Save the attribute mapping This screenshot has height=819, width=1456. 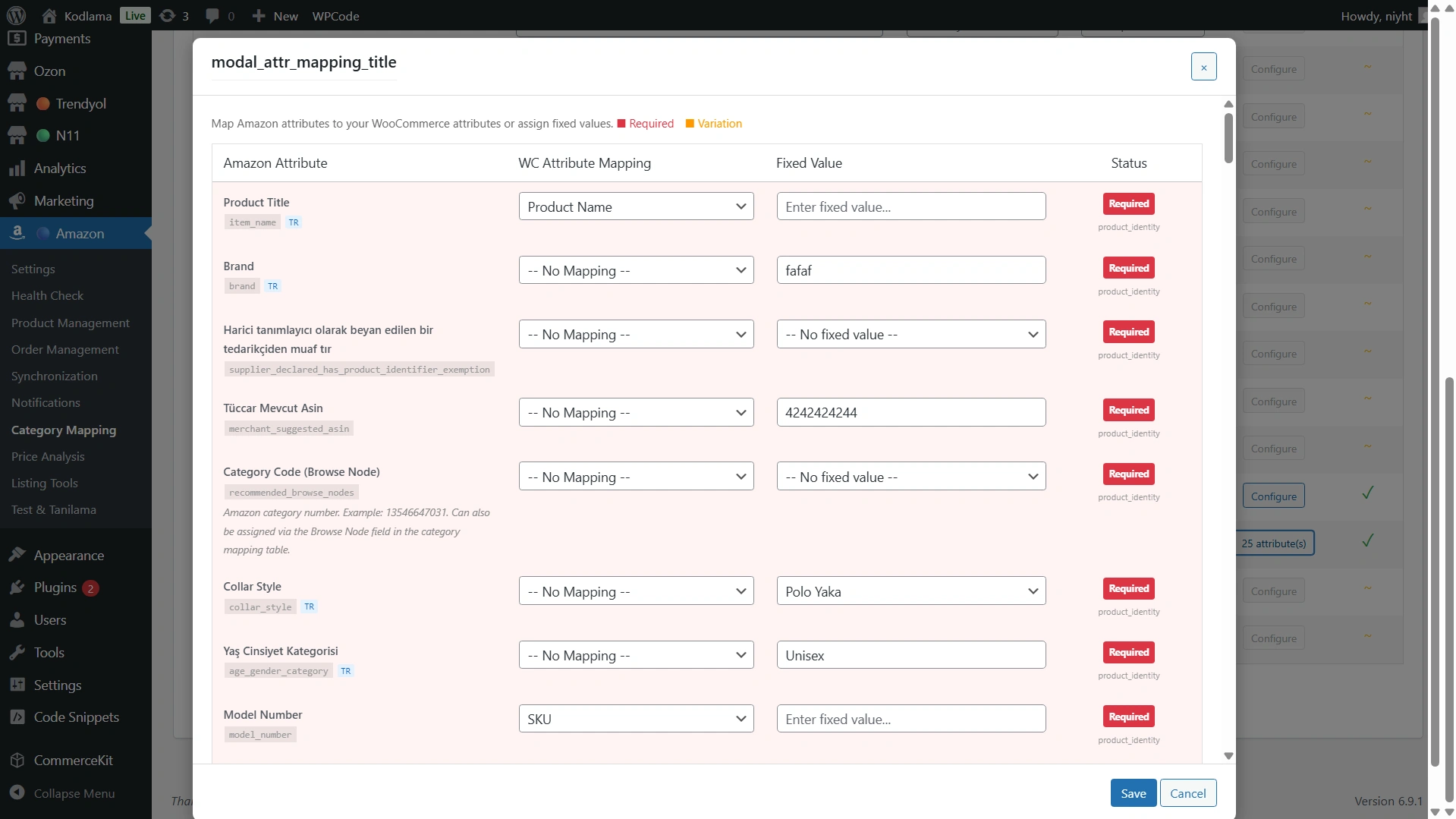click(x=1133, y=793)
